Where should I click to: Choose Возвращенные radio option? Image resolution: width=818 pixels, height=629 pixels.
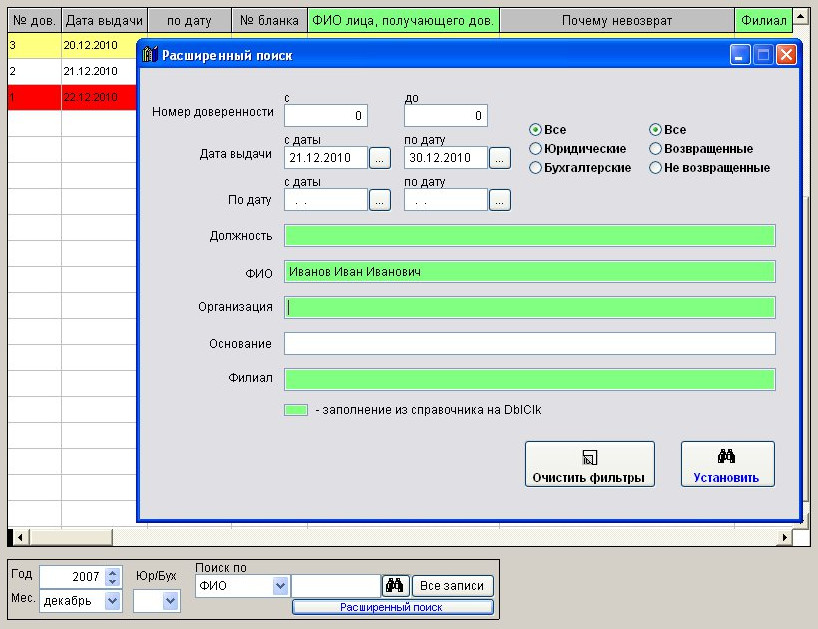pyautogui.click(x=655, y=149)
